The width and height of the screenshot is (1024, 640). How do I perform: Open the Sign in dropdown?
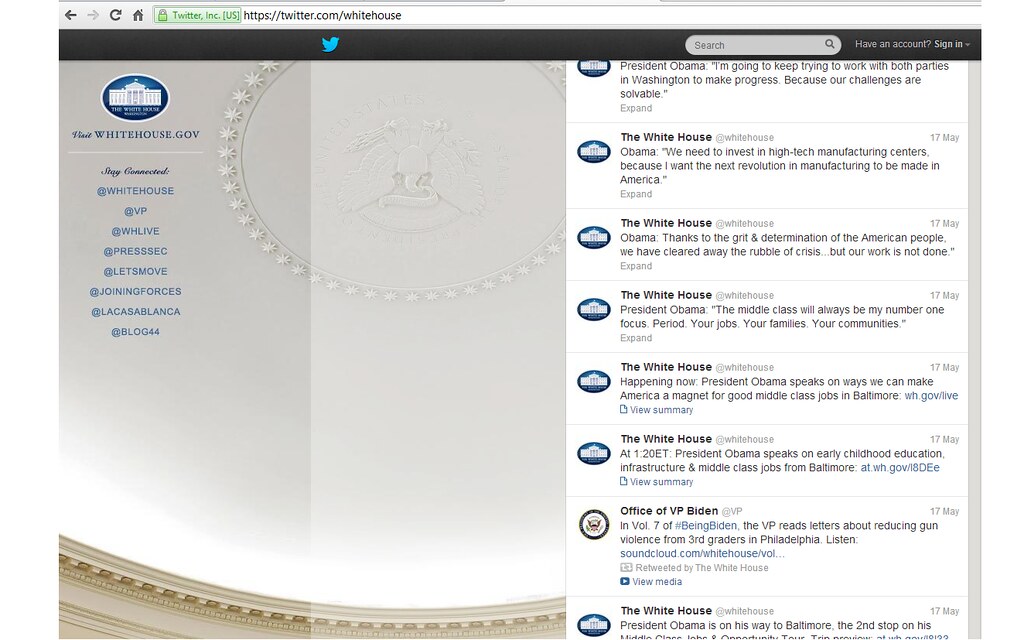click(952, 44)
